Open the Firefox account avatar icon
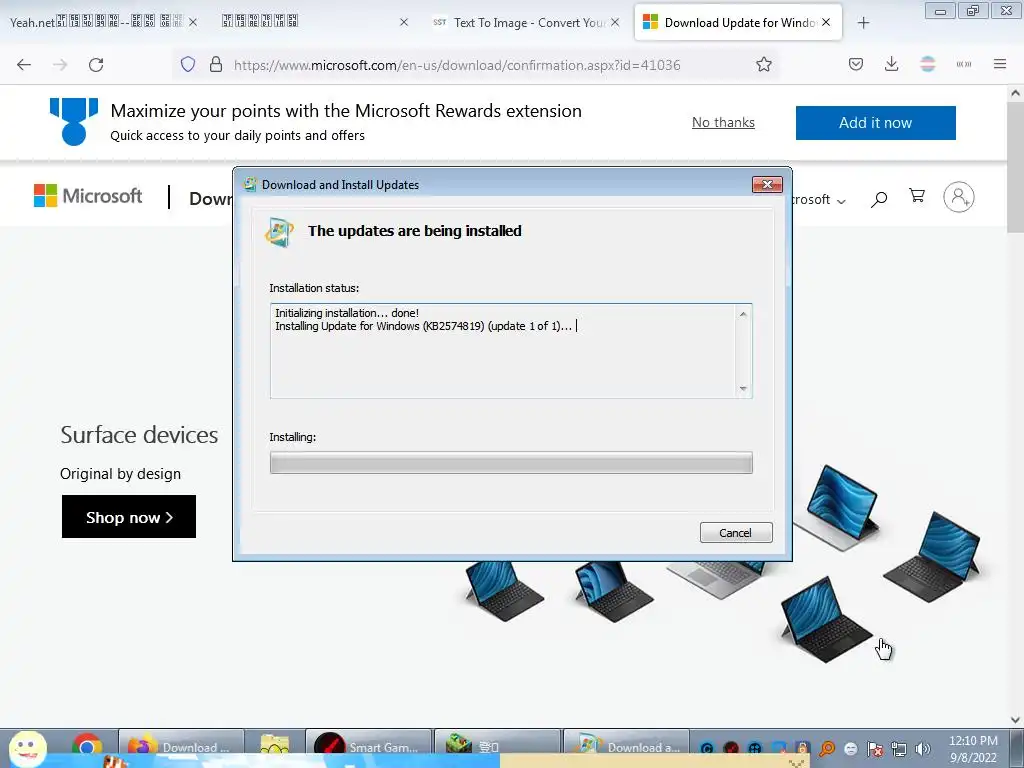Image resolution: width=1024 pixels, height=768 pixels. (927, 64)
